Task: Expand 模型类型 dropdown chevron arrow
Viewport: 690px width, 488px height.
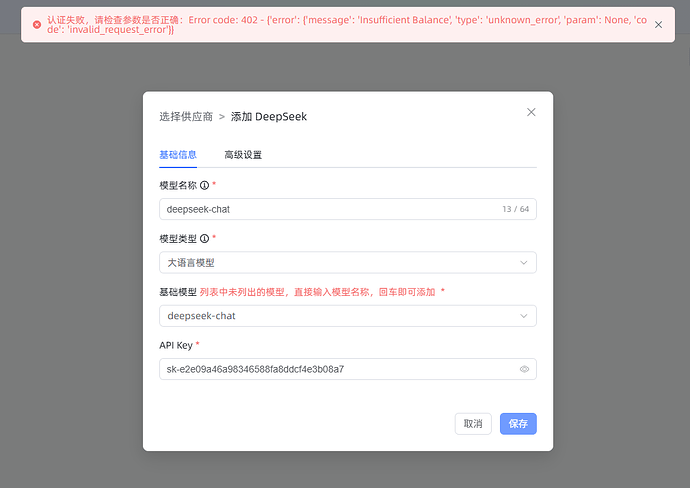Action: tap(524, 263)
